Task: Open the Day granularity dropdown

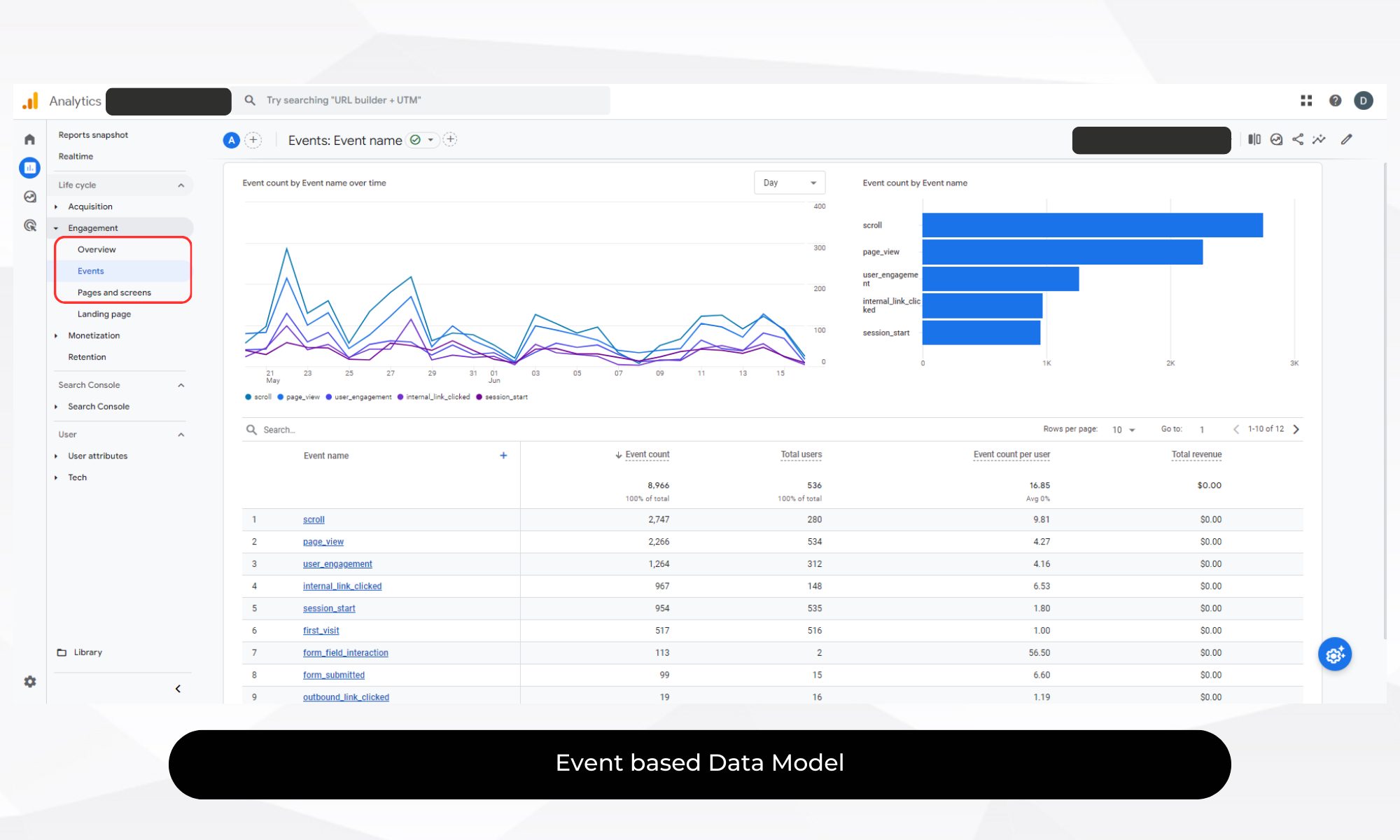Action: 789,183
